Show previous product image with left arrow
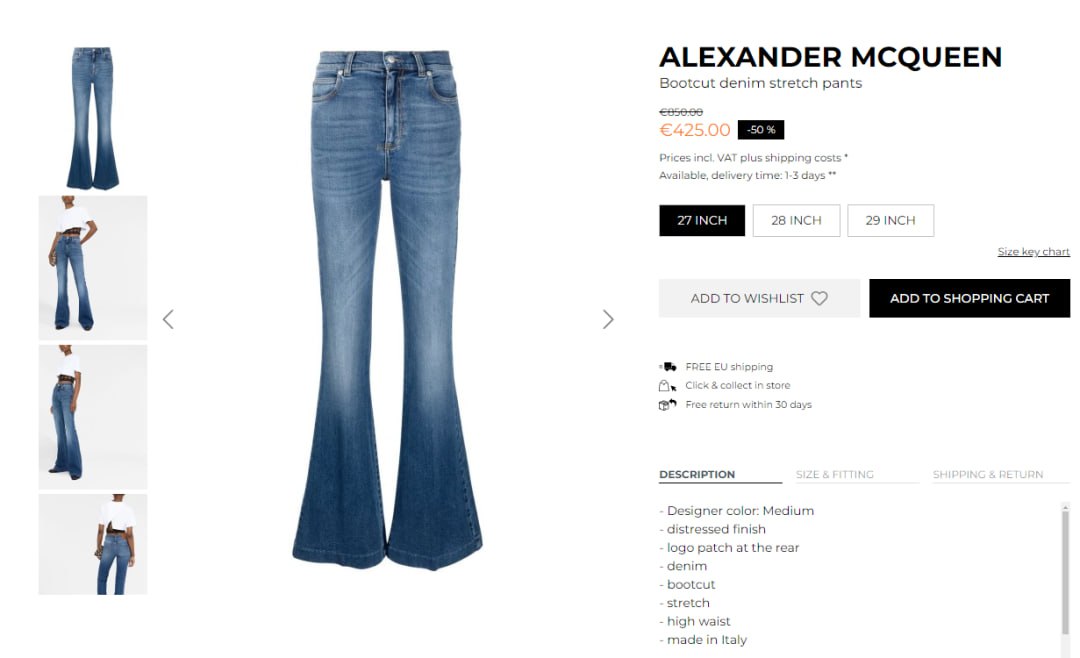 pyautogui.click(x=168, y=319)
